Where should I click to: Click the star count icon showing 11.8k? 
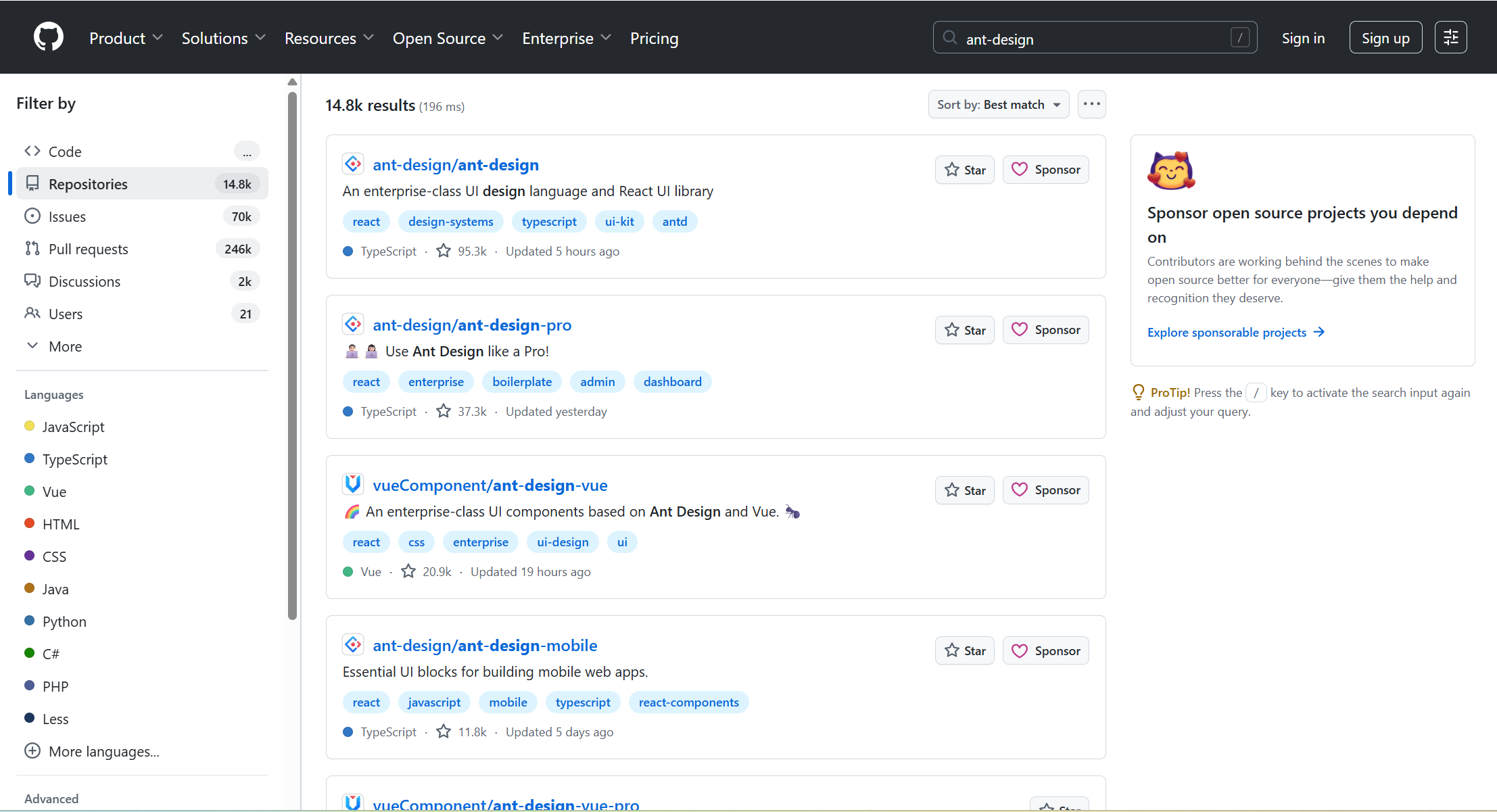pos(444,732)
